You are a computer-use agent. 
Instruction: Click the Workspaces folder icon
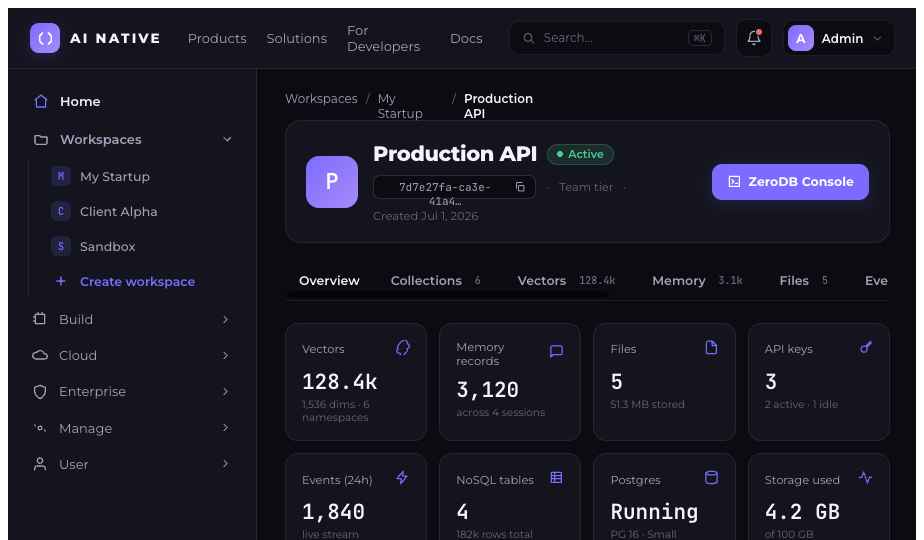coord(41,140)
